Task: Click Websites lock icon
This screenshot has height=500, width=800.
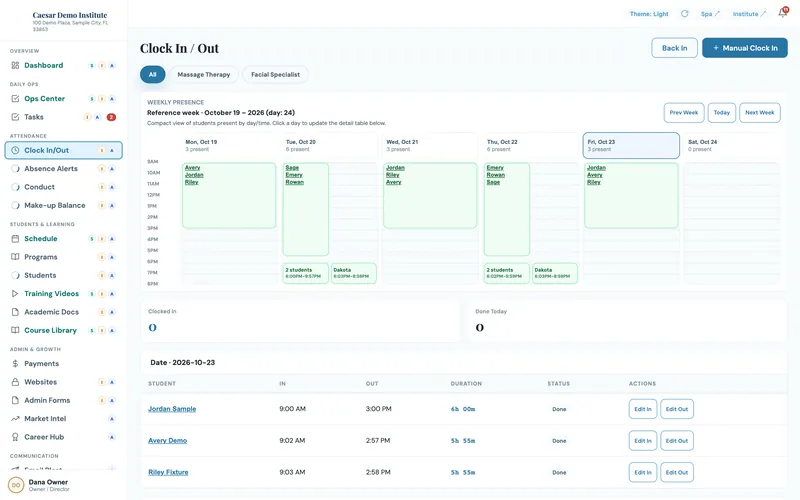Action: [x=15, y=382]
